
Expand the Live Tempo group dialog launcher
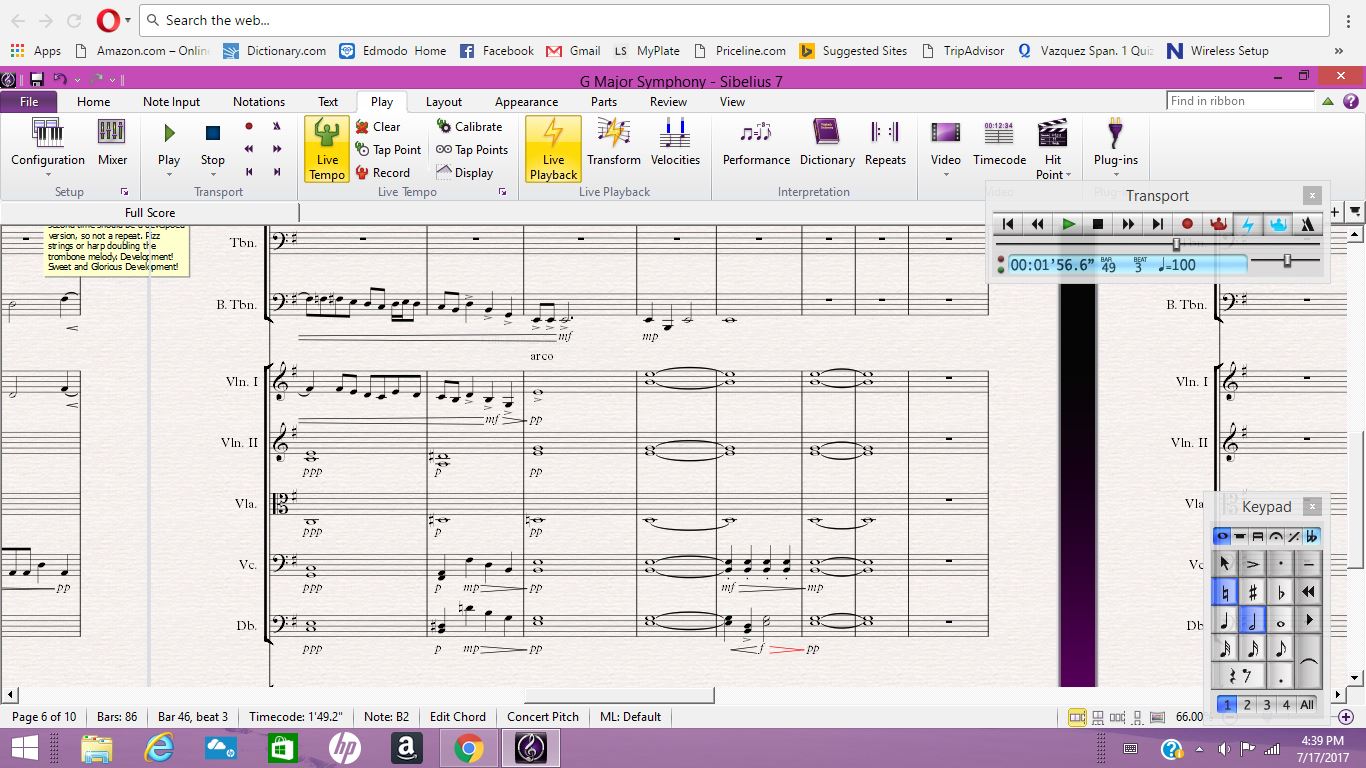pos(503,191)
